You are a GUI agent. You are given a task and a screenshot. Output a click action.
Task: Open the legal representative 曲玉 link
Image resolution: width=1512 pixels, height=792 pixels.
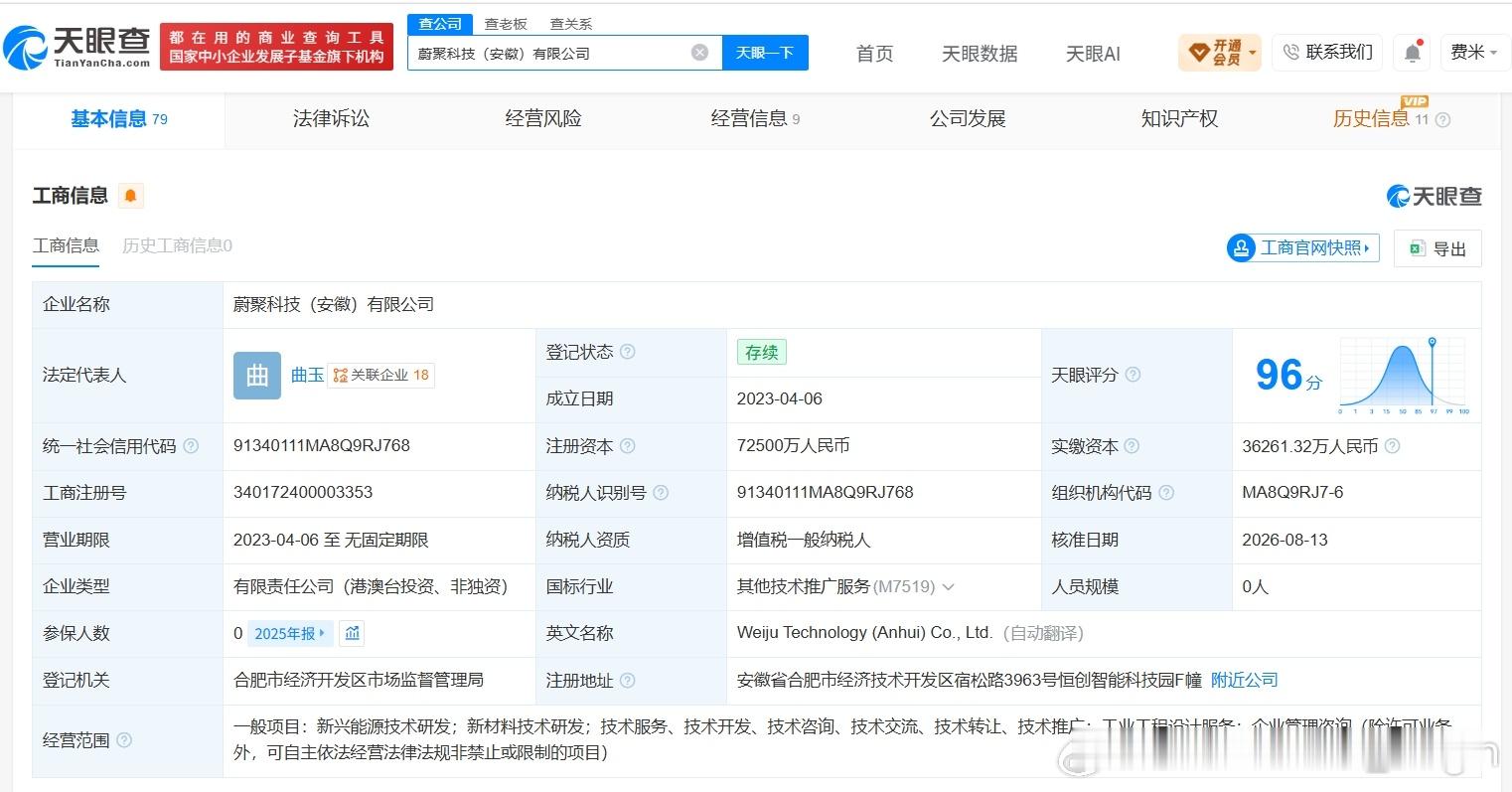pos(307,375)
